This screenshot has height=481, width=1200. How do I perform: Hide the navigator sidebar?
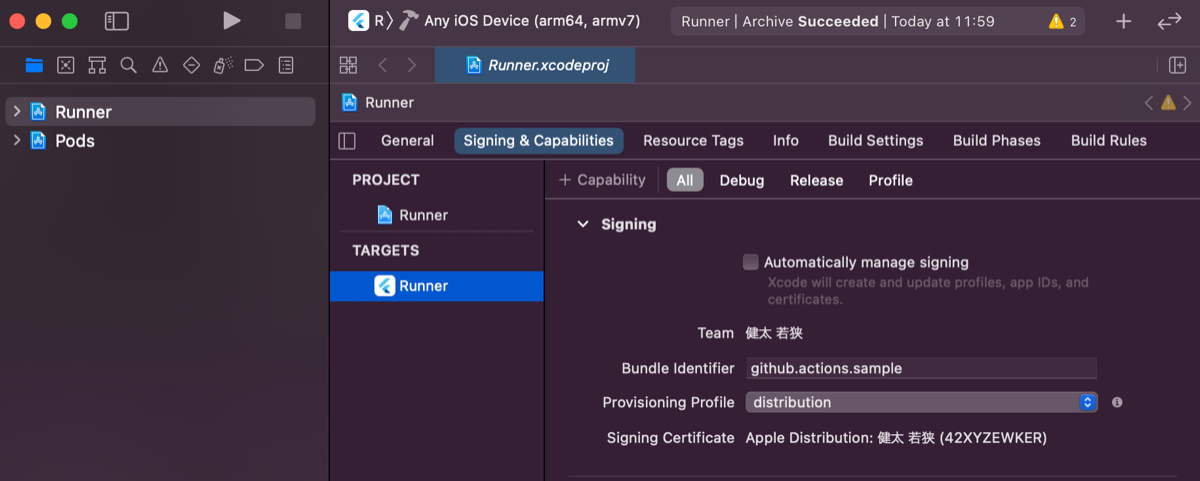[x=117, y=21]
